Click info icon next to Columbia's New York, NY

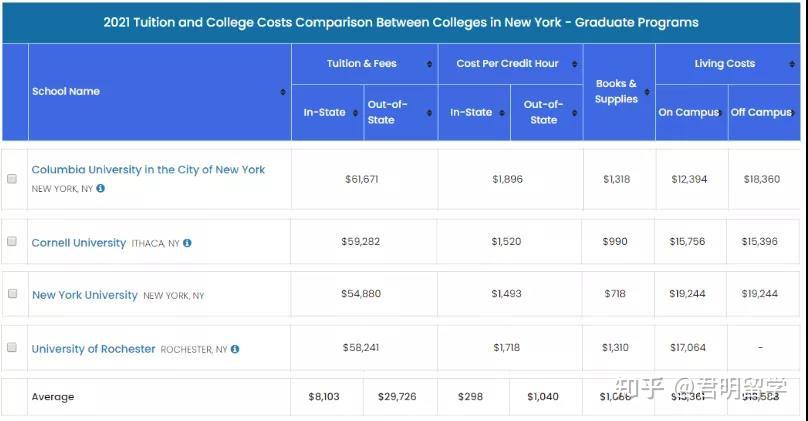(101, 188)
